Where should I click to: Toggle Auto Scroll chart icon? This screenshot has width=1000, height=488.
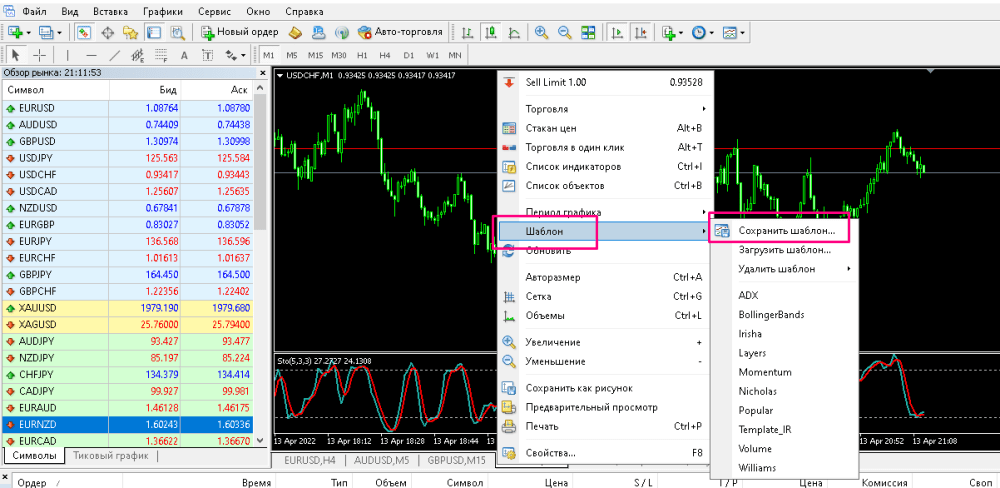(617, 32)
